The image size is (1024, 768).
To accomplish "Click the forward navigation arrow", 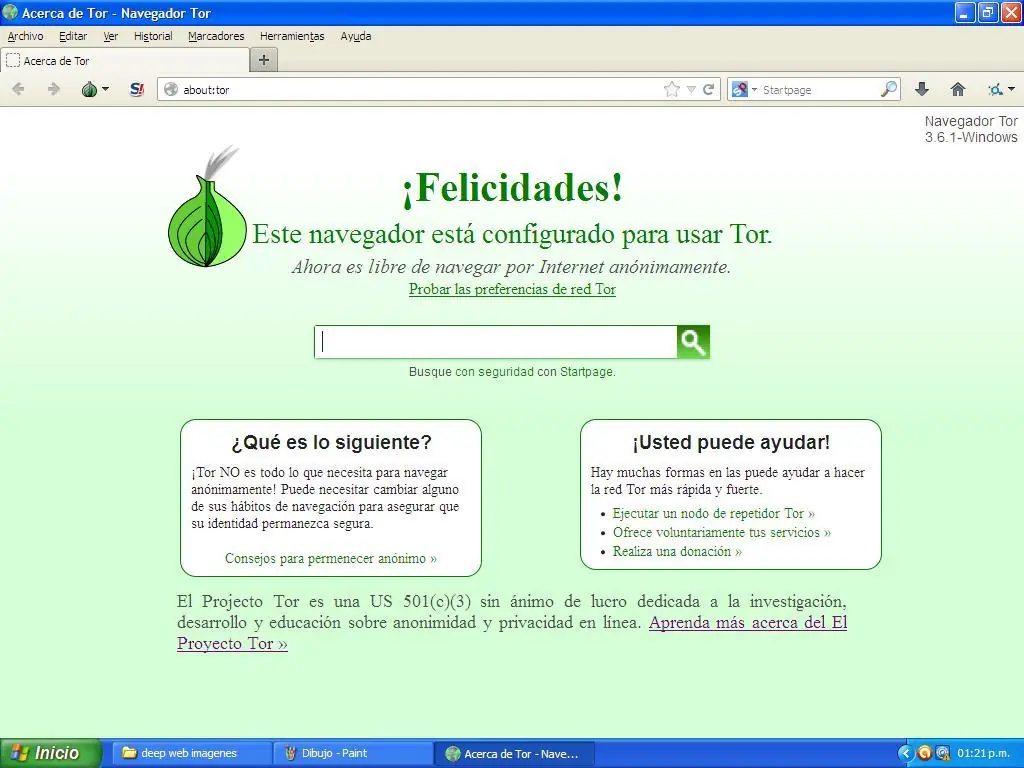I will pos(54,89).
